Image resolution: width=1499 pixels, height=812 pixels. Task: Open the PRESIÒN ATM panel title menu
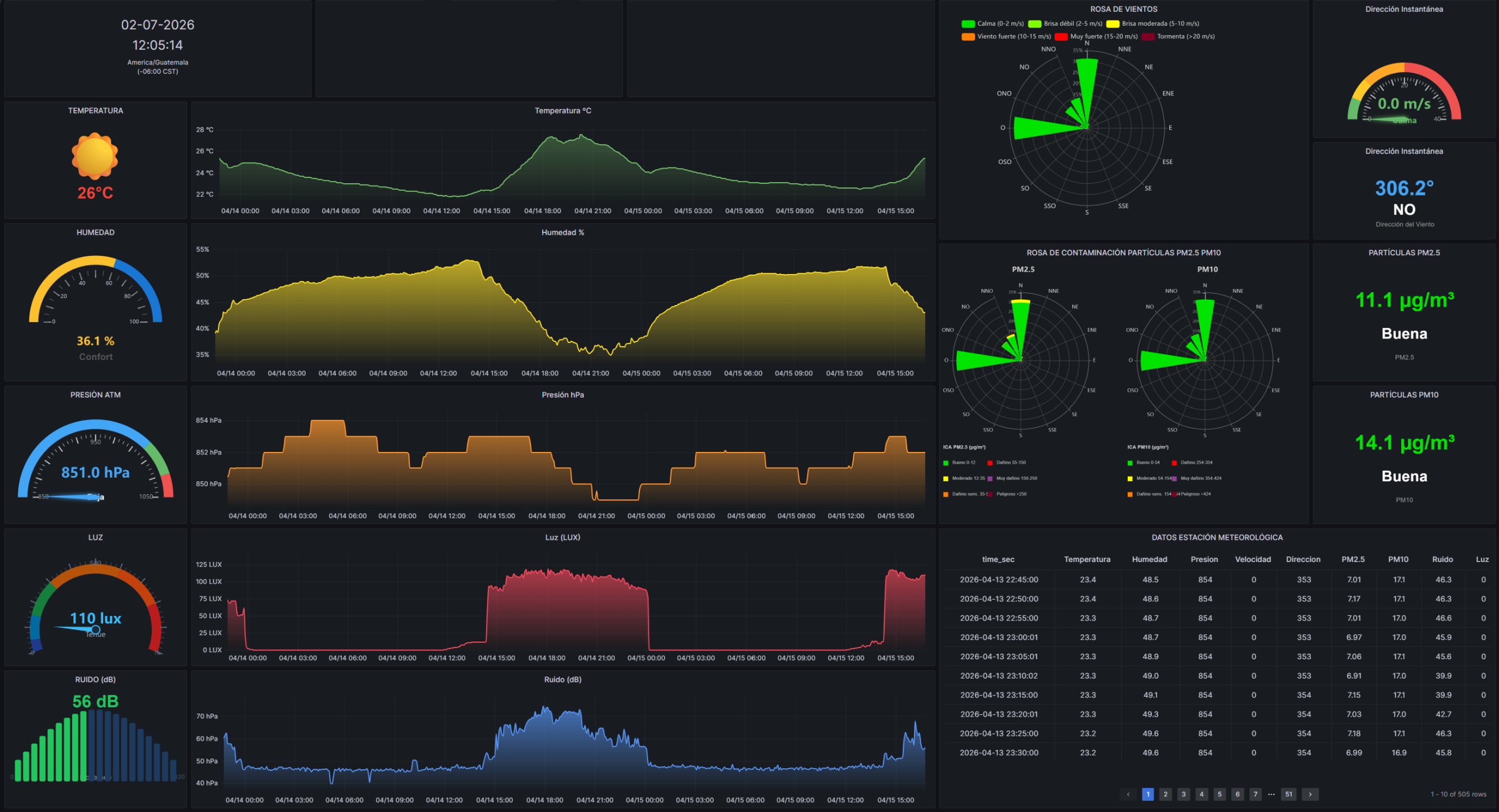click(95, 395)
